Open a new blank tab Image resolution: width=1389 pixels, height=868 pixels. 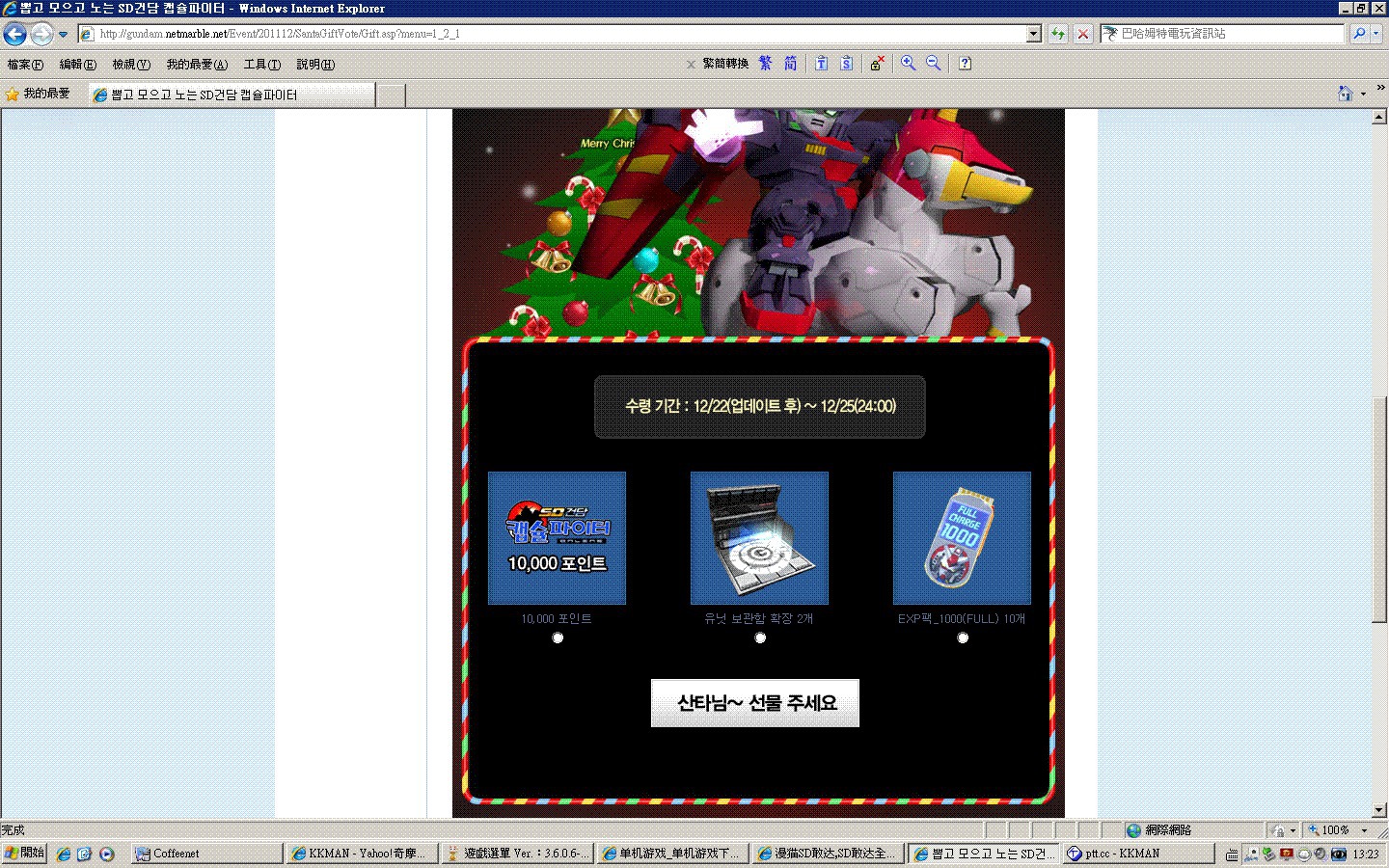click(391, 95)
